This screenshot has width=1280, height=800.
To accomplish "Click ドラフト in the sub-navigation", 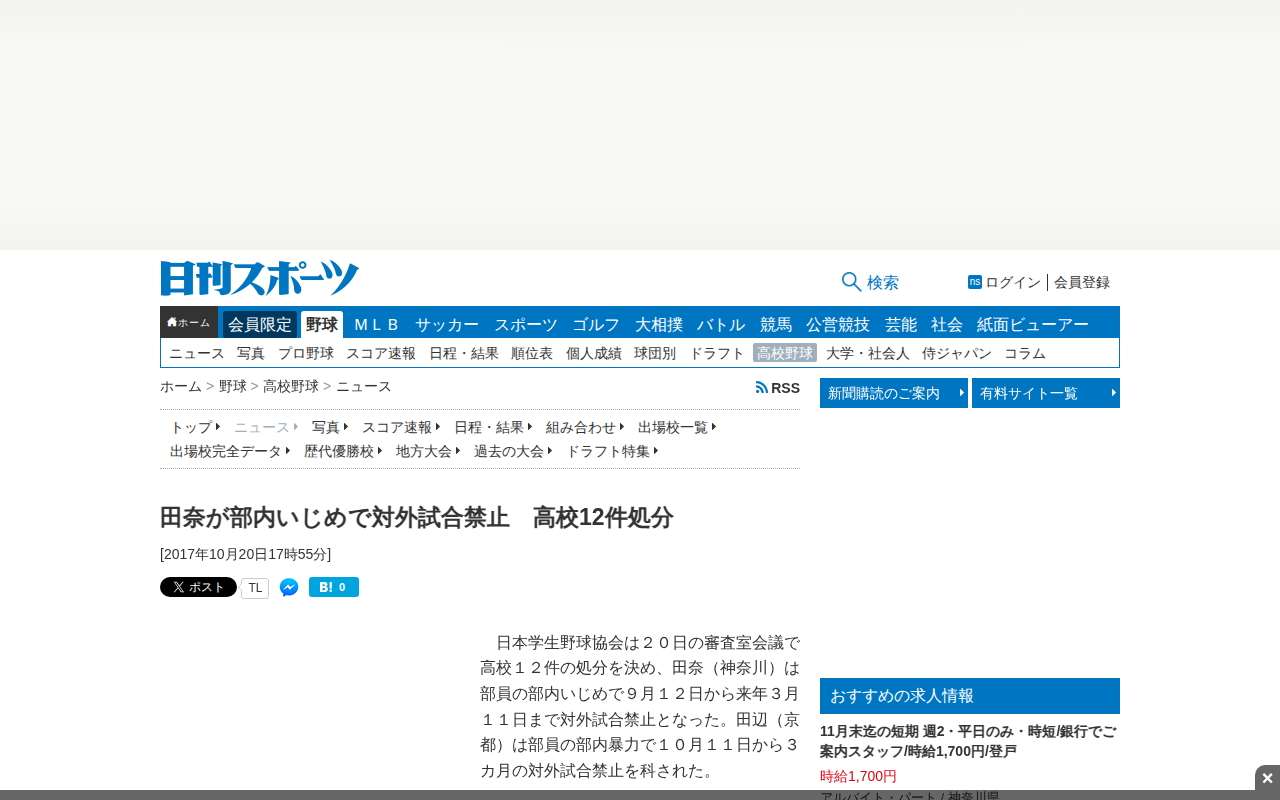I will point(717,353).
